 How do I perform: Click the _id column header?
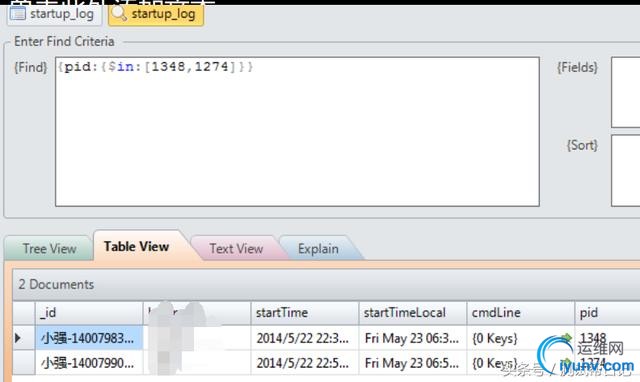click(89, 313)
